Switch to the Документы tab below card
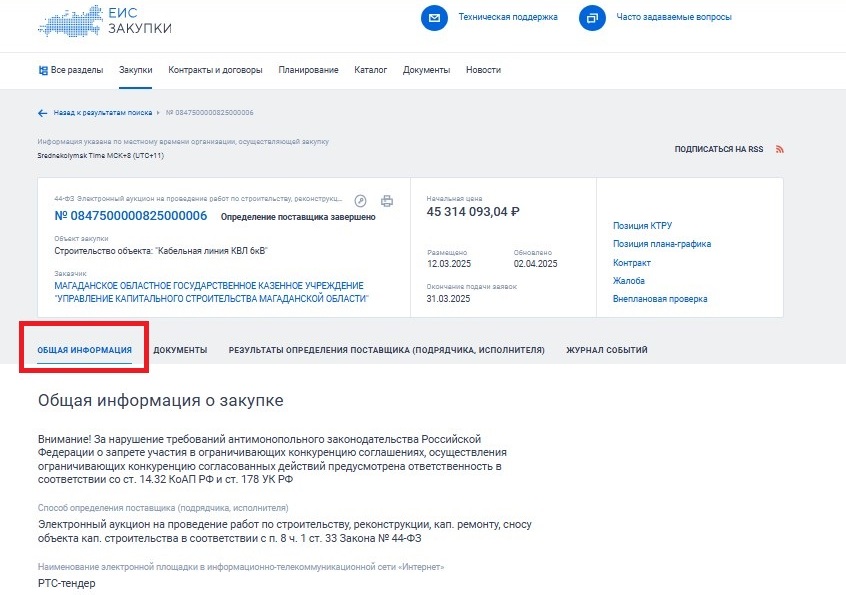 click(x=180, y=350)
